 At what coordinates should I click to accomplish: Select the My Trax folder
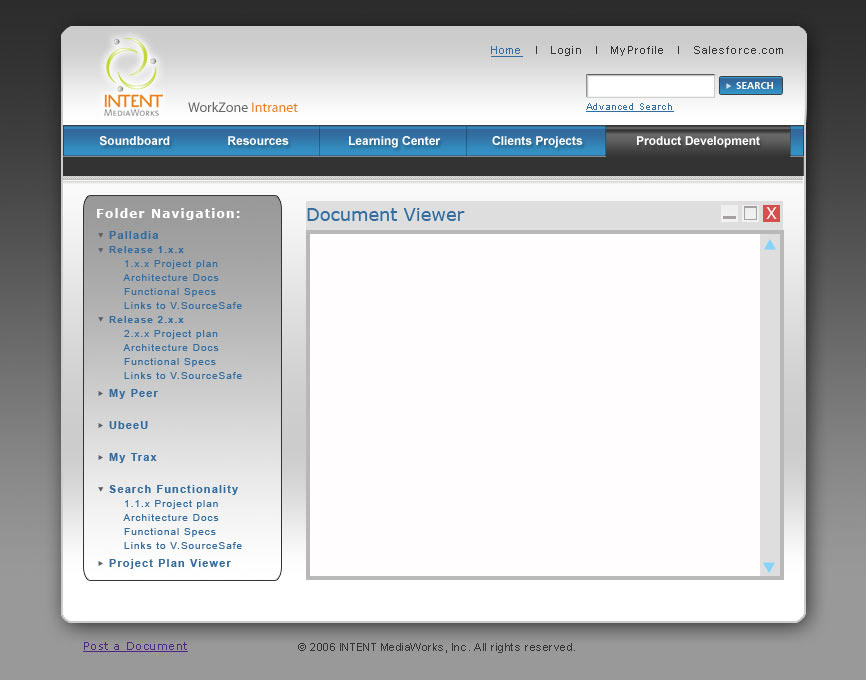coord(133,457)
